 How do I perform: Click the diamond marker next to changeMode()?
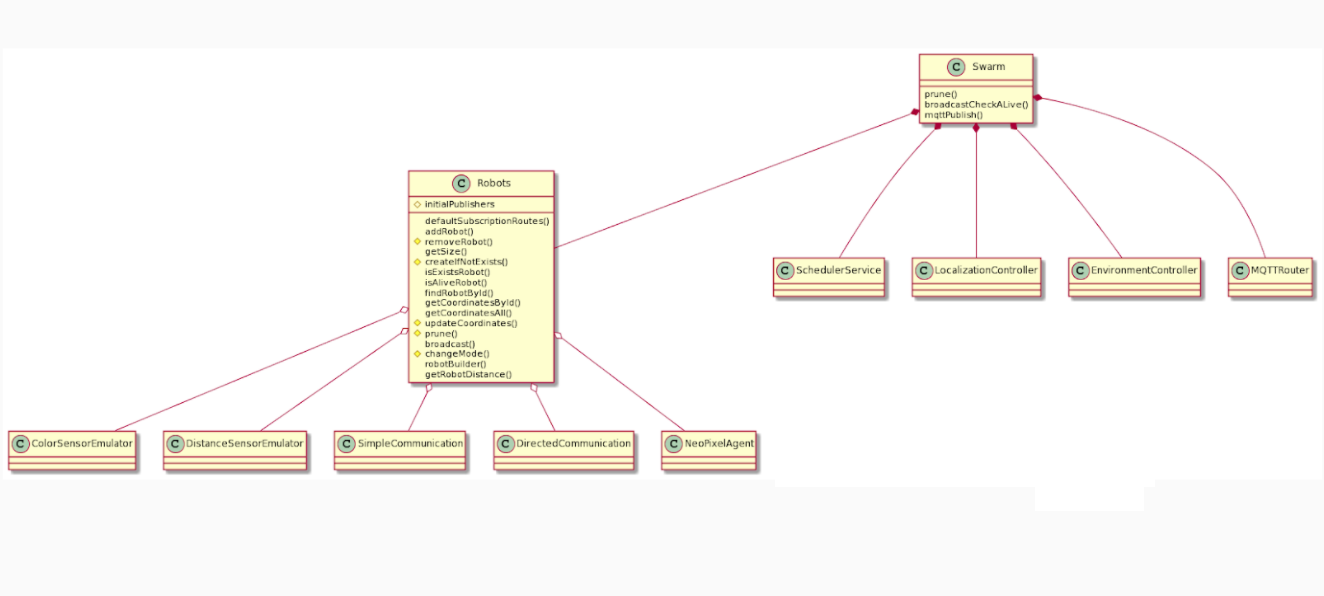pos(416,352)
